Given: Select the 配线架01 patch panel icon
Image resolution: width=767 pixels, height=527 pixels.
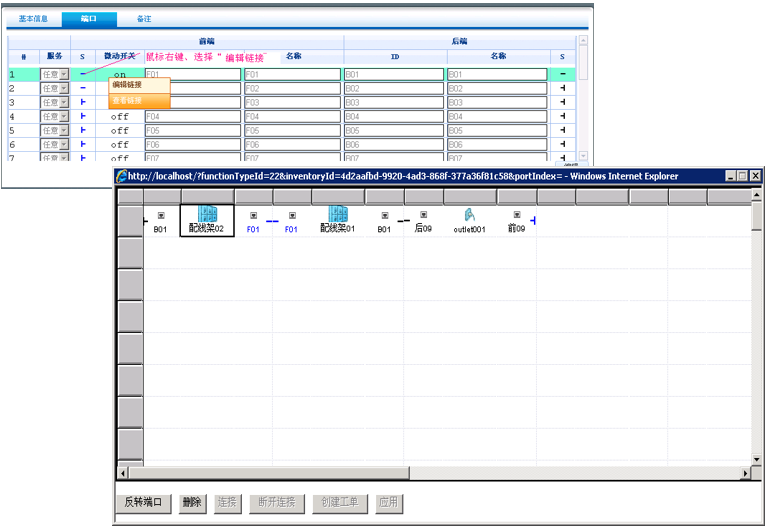Looking at the screenshot, I should [338, 214].
